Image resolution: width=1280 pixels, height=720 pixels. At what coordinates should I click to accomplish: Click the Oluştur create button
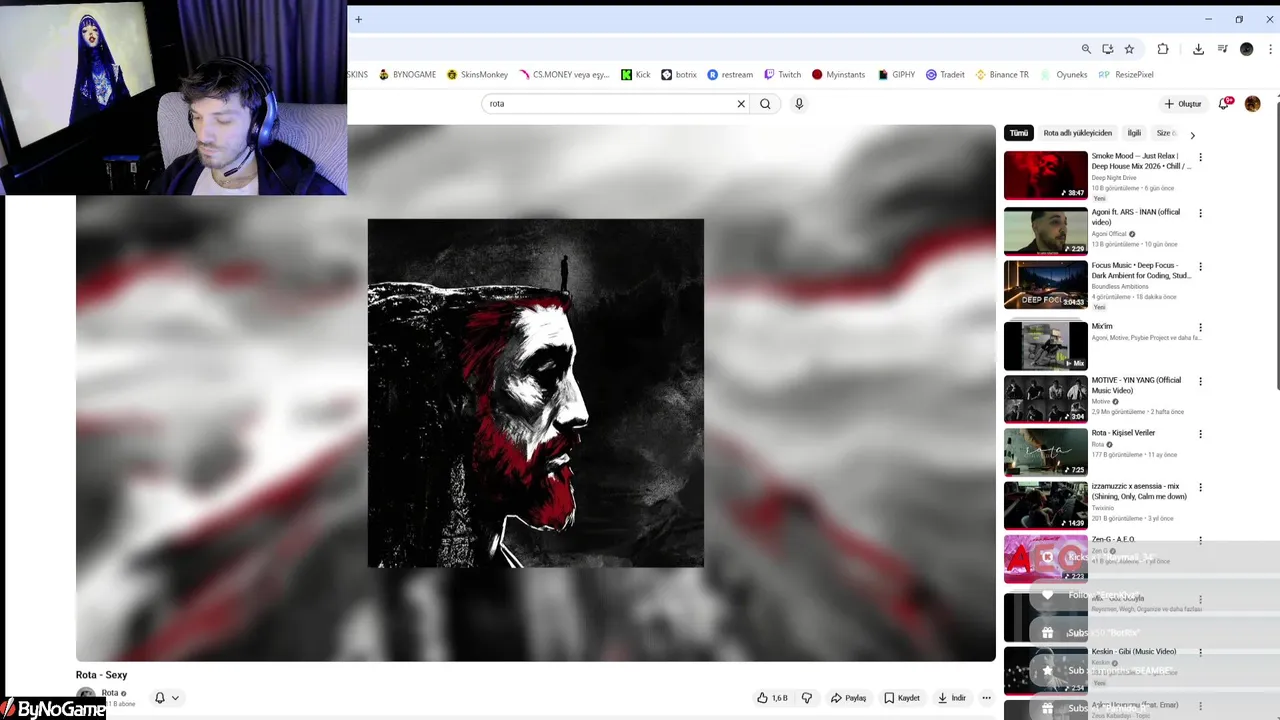click(1183, 104)
